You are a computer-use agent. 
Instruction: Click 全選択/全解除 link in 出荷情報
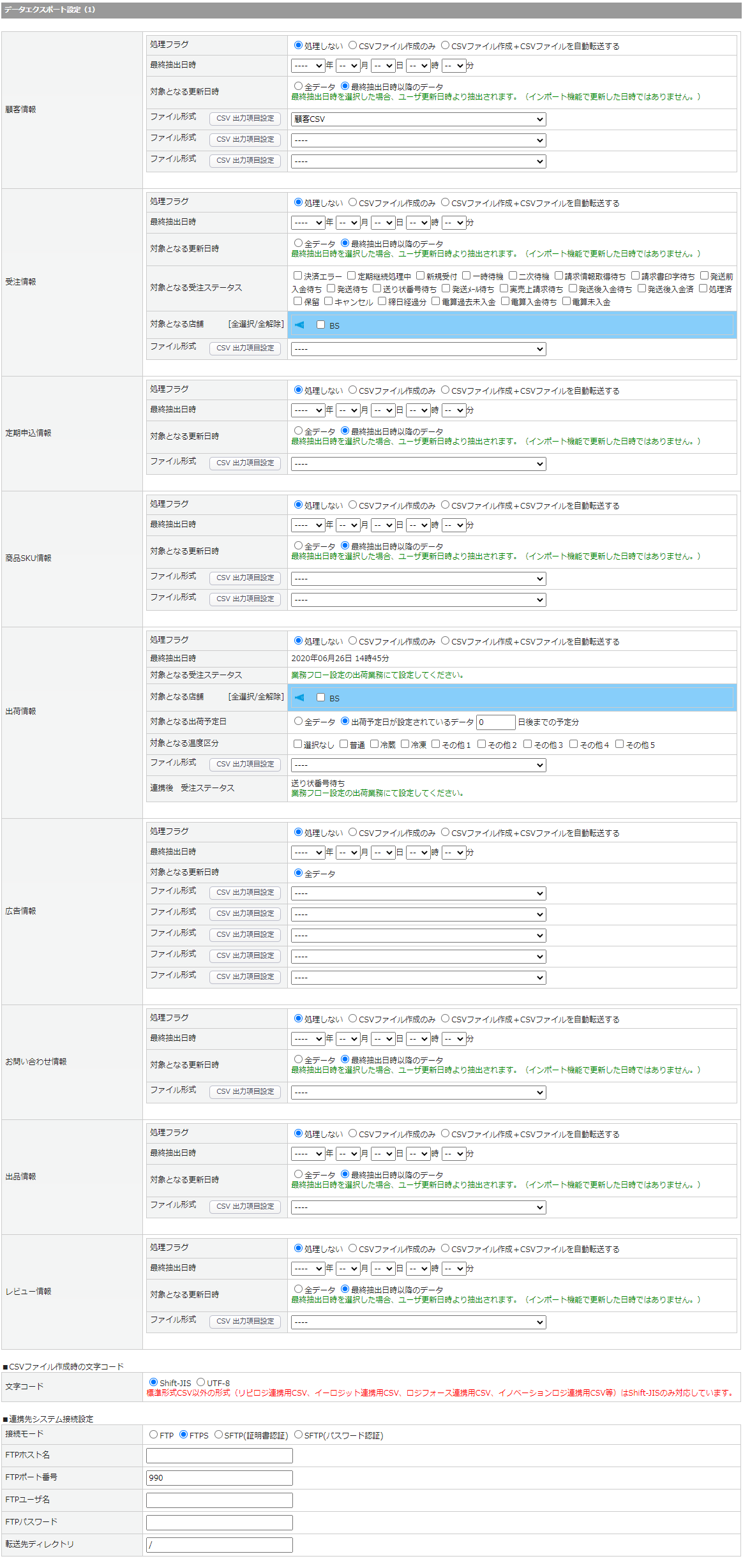pyautogui.click(x=256, y=697)
